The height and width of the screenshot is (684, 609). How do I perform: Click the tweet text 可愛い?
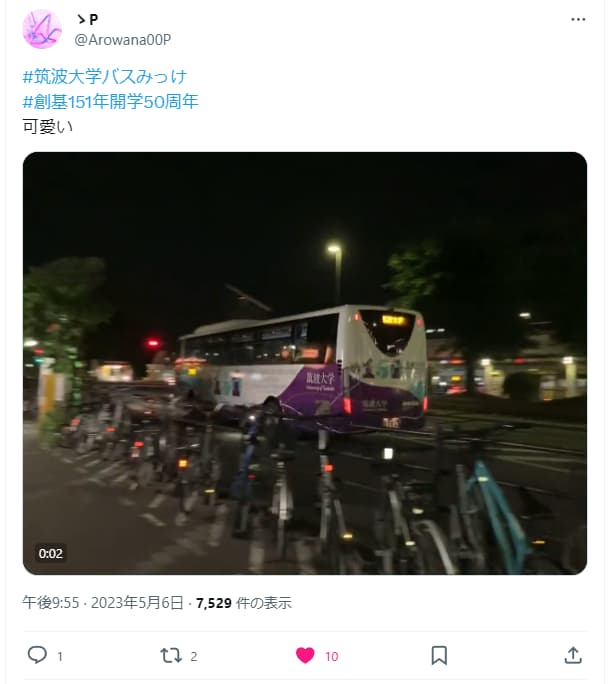point(48,127)
